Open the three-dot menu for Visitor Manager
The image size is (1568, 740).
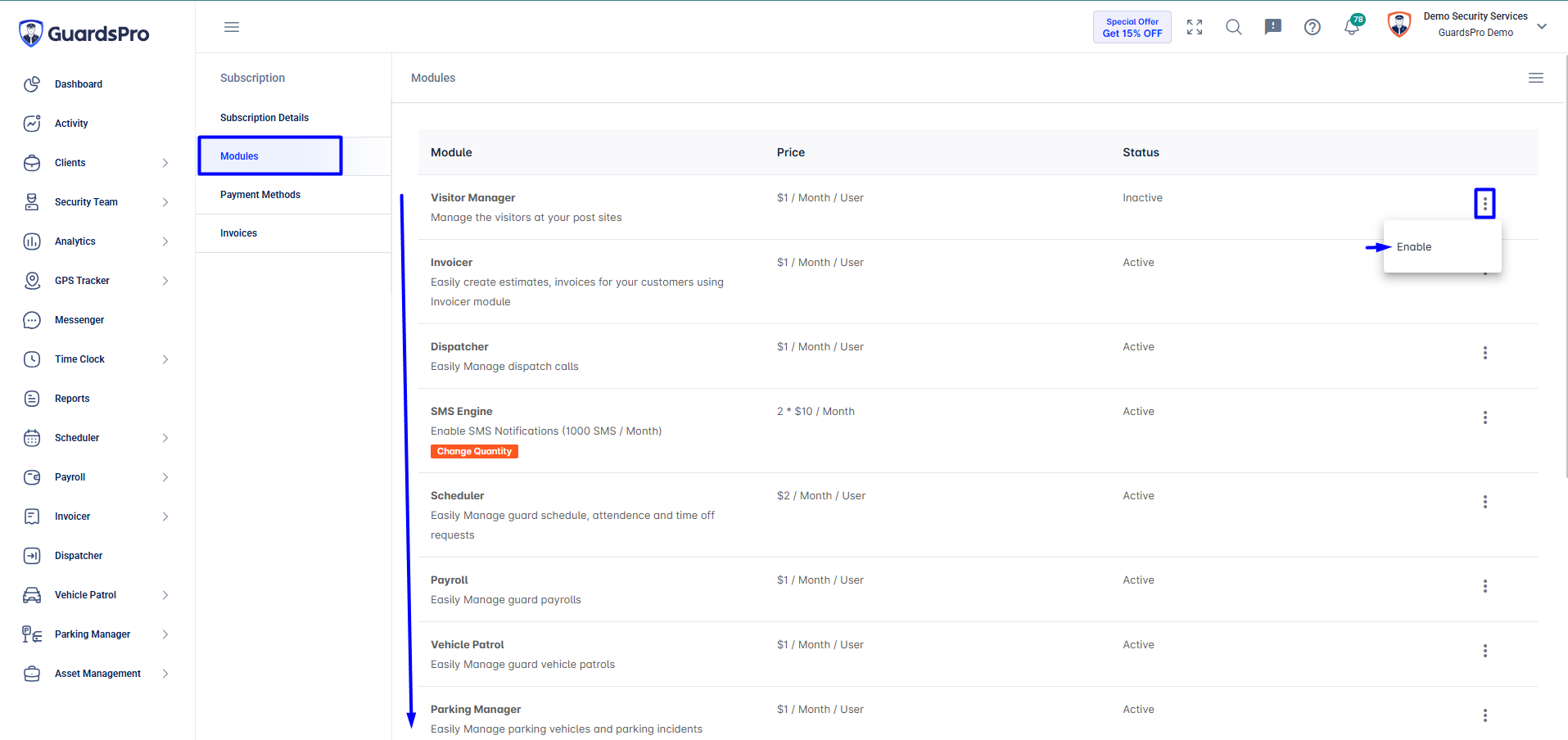click(1485, 204)
